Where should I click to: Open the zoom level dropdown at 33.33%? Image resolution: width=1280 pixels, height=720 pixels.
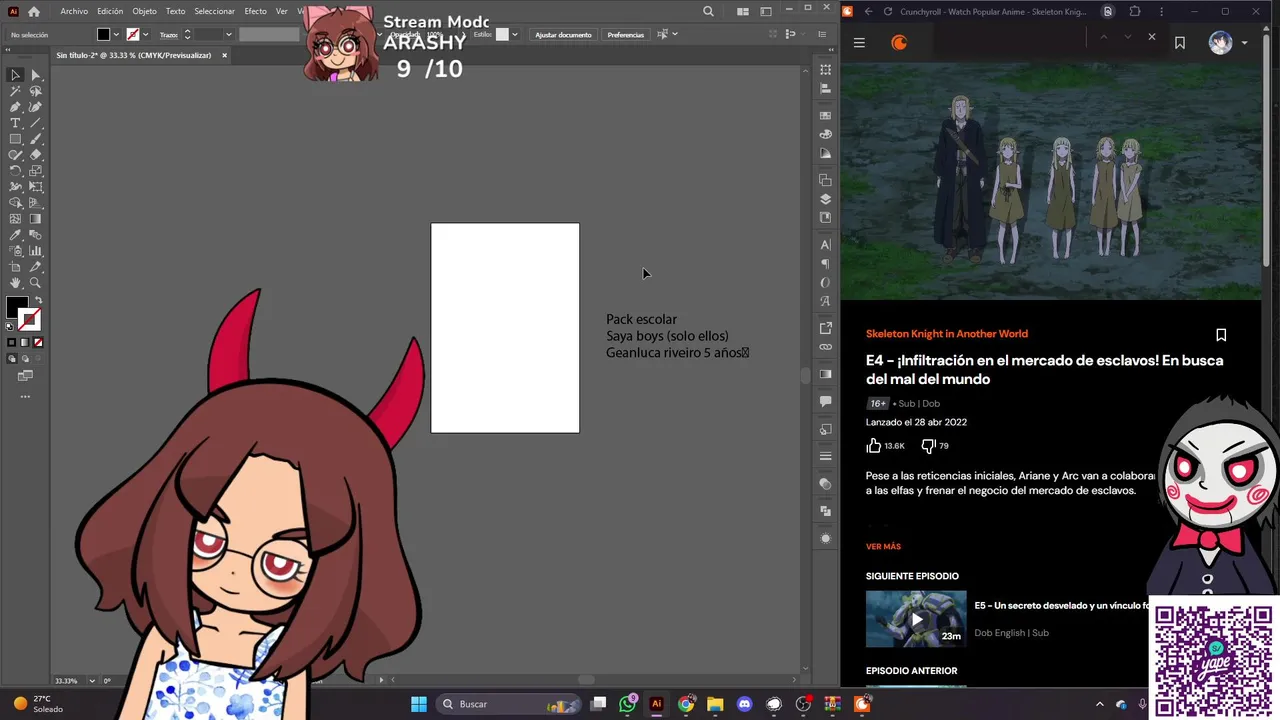92,681
